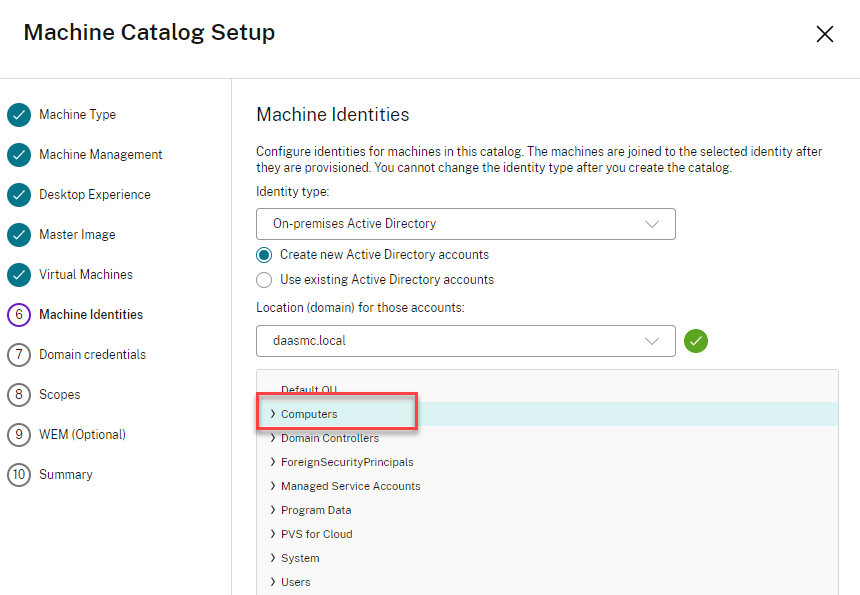Viewport: 860px width, 595px height.
Task: Click the step 10 Summary number icon
Action: [x=19, y=475]
